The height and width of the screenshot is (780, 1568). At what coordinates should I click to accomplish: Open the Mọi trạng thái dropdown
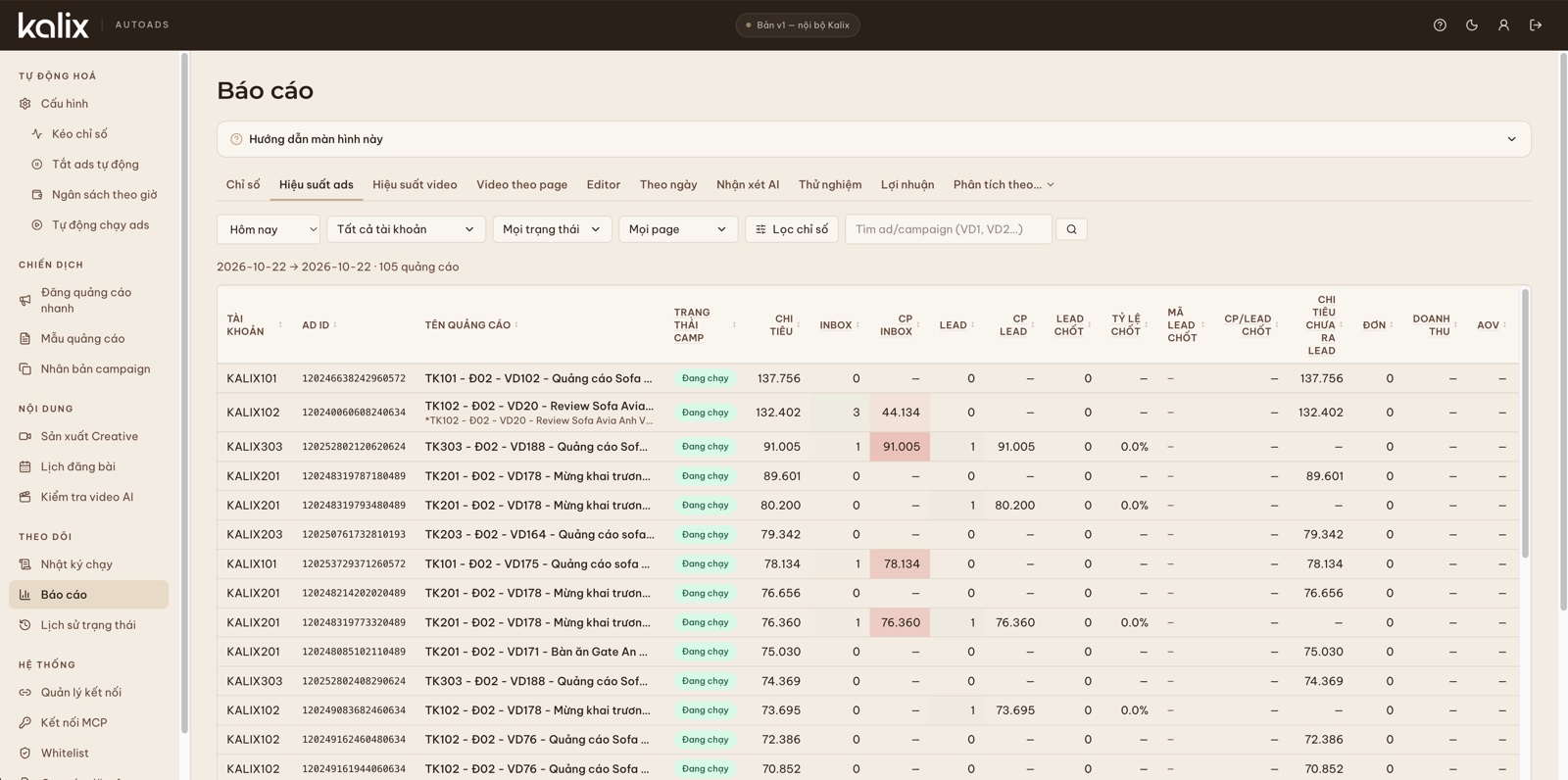pyautogui.click(x=552, y=229)
